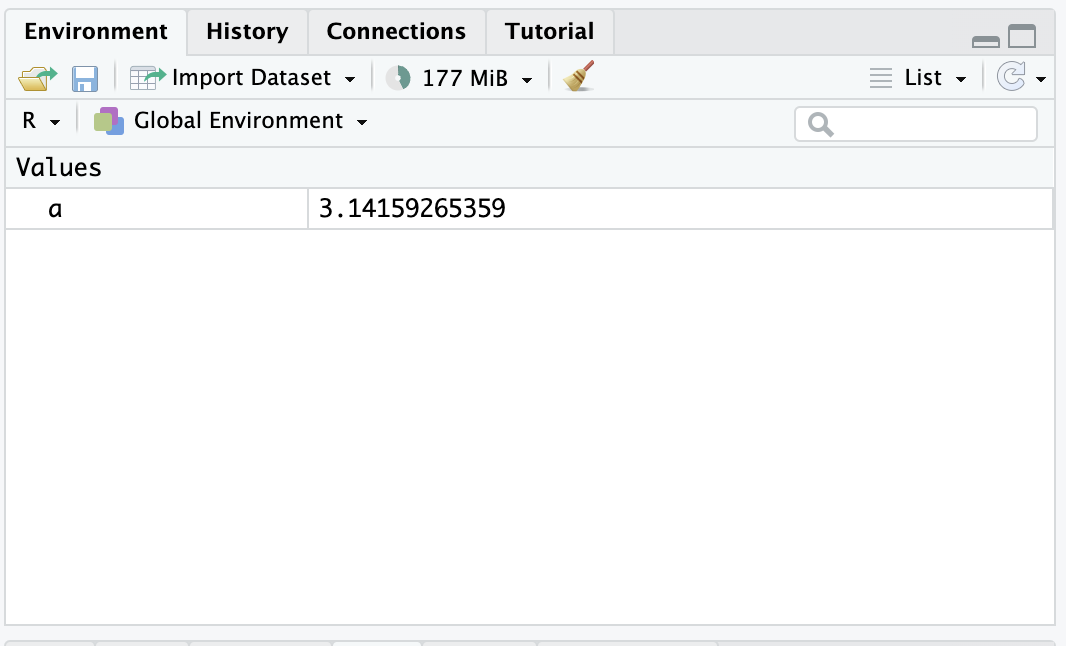
Task: Click the save workspace floppy disk icon
Action: [85, 78]
